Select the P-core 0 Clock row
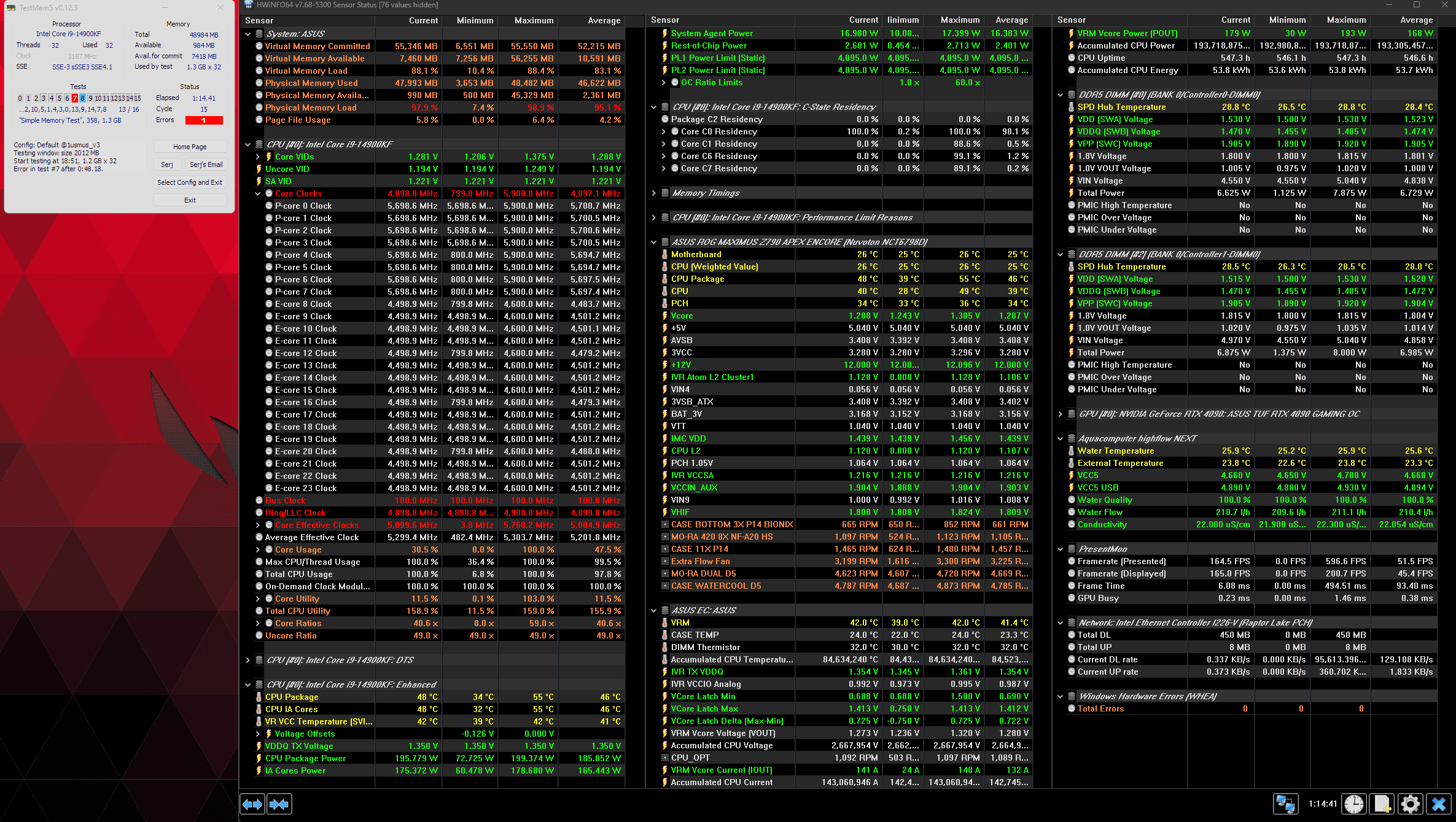1456x822 pixels. 439,206
